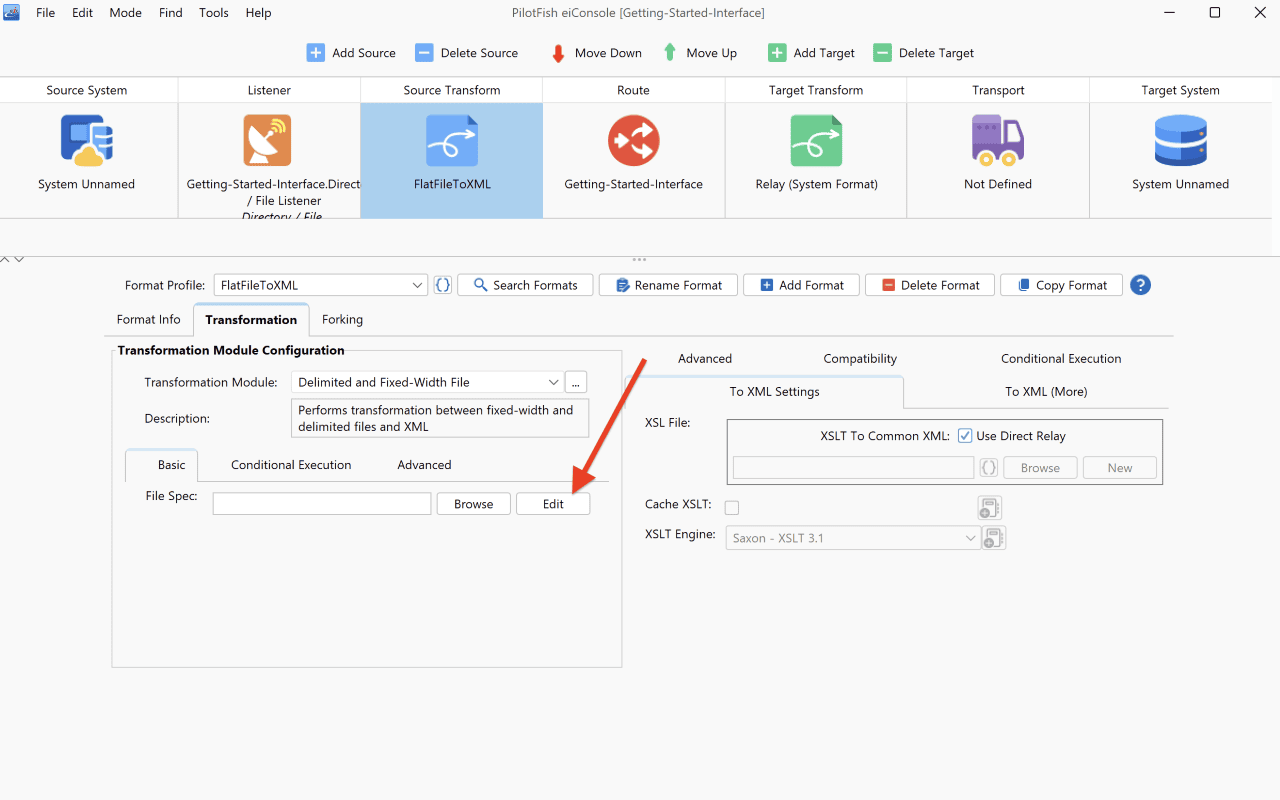Click the XSL file path input field
The width and height of the screenshot is (1280, 800).
click(853, 468)
